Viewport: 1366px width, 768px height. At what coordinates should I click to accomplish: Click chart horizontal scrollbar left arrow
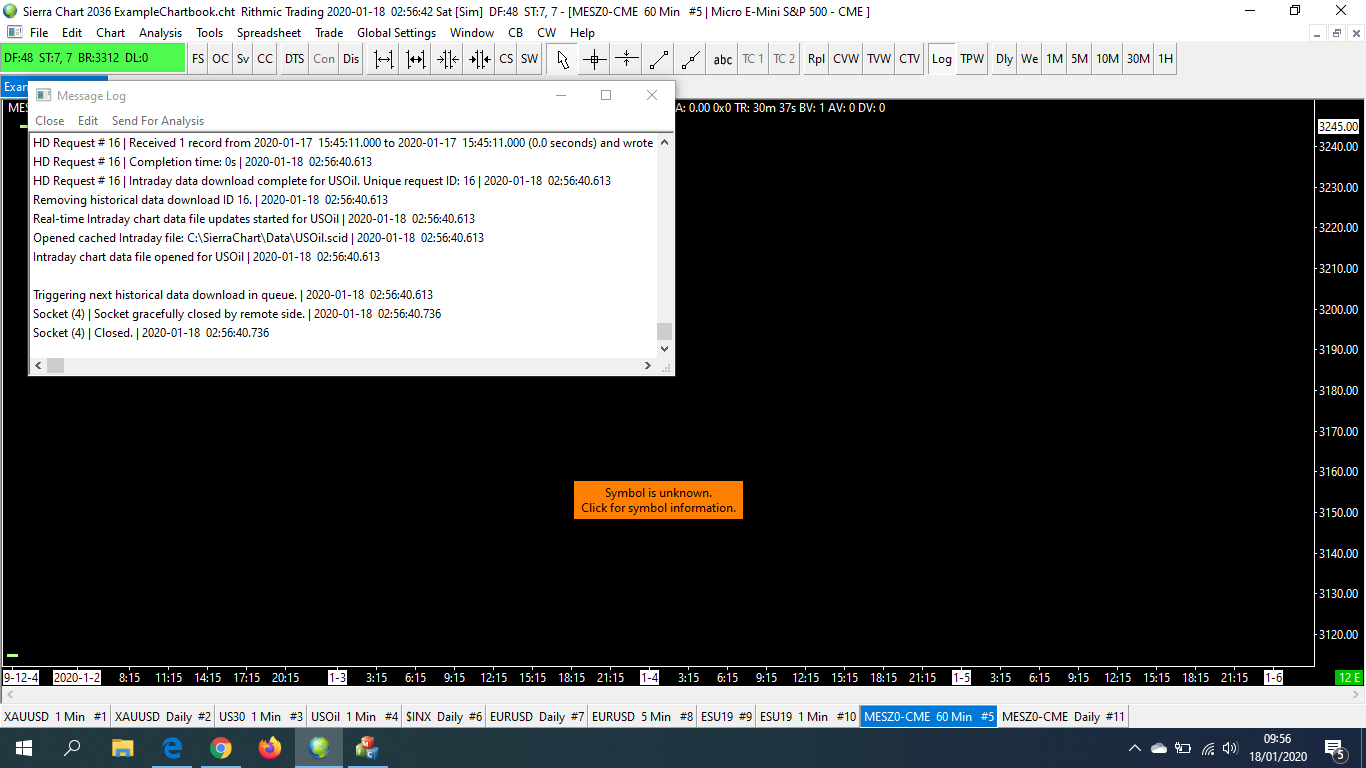[x=8, y=694]
